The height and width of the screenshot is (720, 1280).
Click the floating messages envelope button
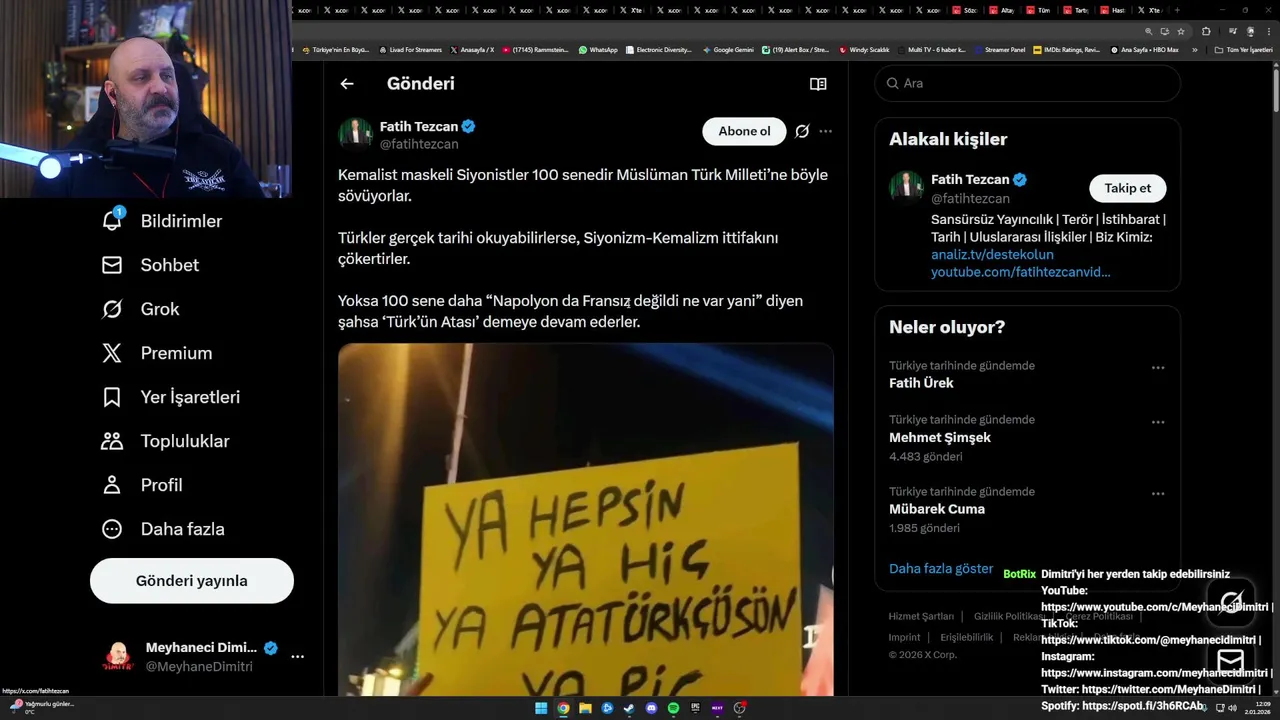point(1231,660)
